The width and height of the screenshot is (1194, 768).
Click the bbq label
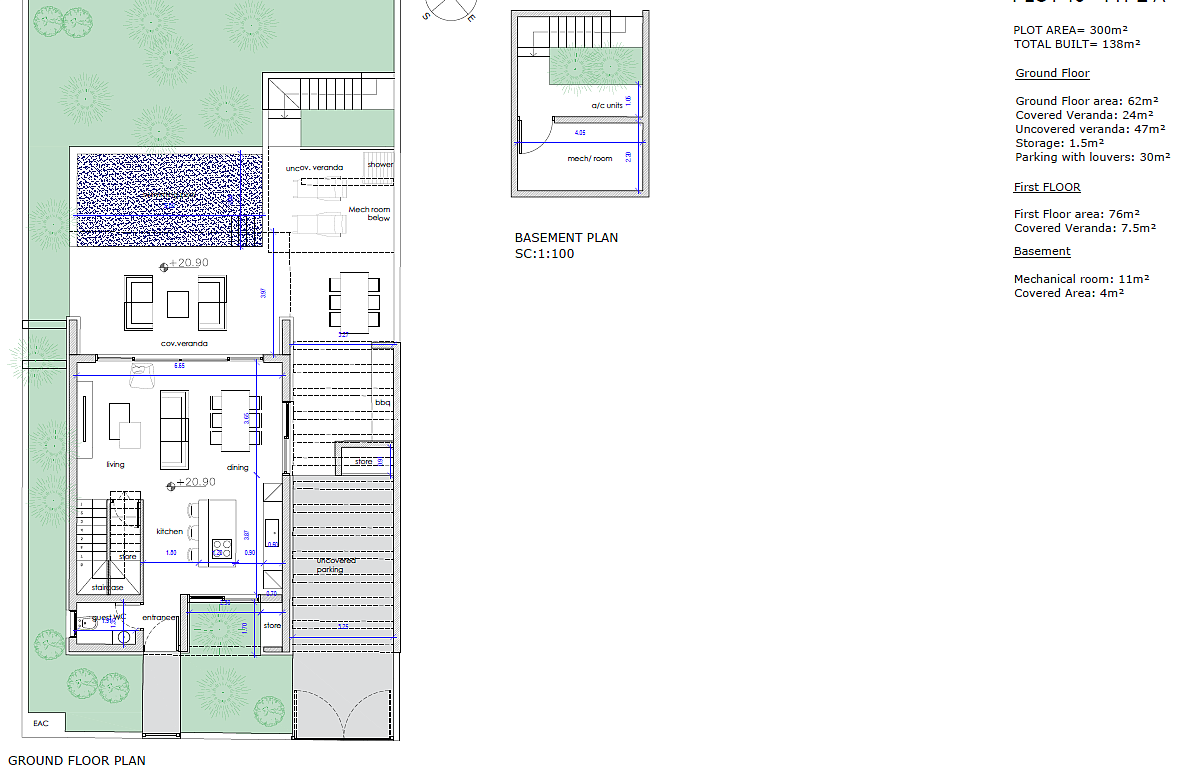tap(382, 403)
